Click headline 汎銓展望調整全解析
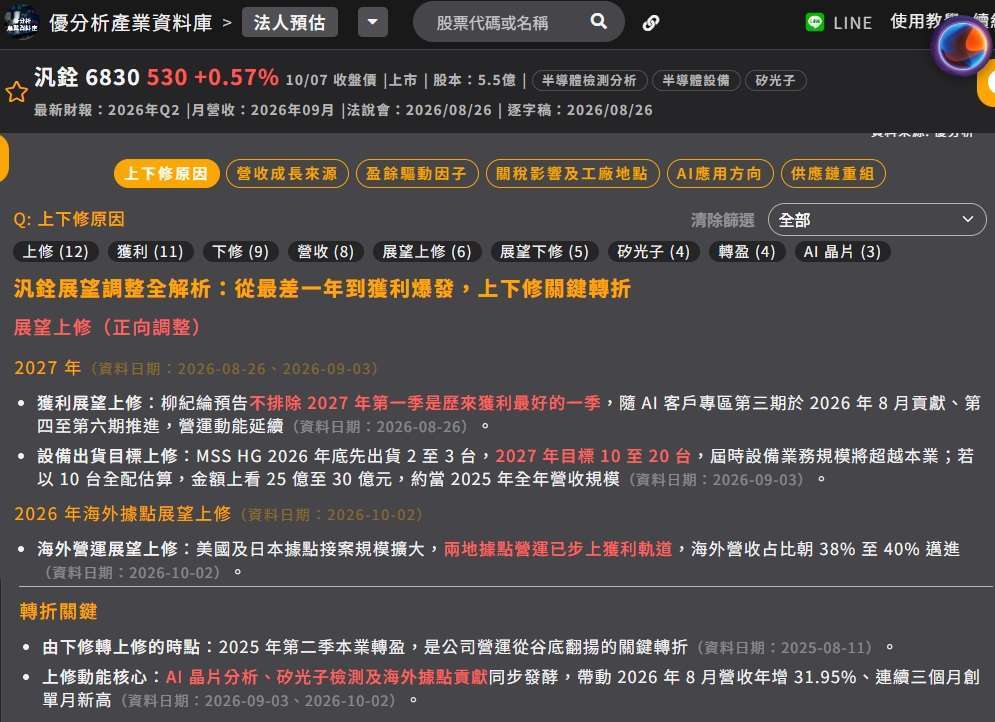995x722 pixels. [x=322, y=289]
